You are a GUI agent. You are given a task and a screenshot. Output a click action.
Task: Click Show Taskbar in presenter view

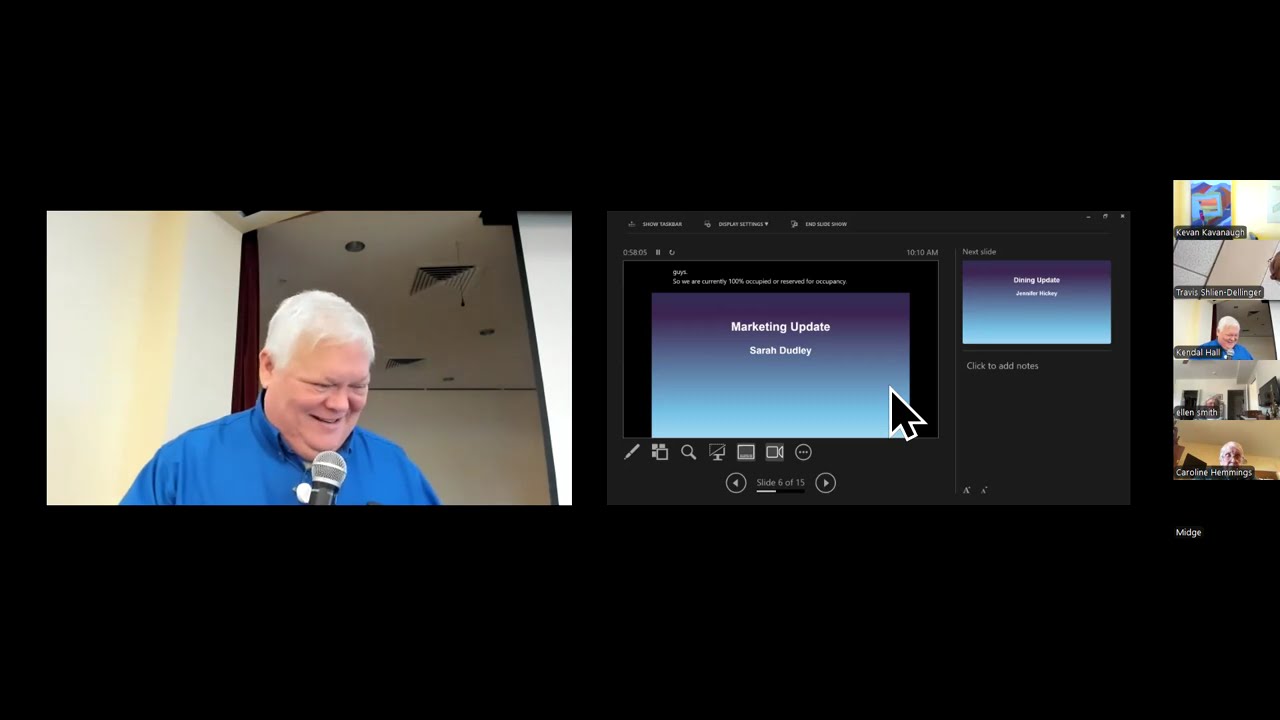pos(655,224)
